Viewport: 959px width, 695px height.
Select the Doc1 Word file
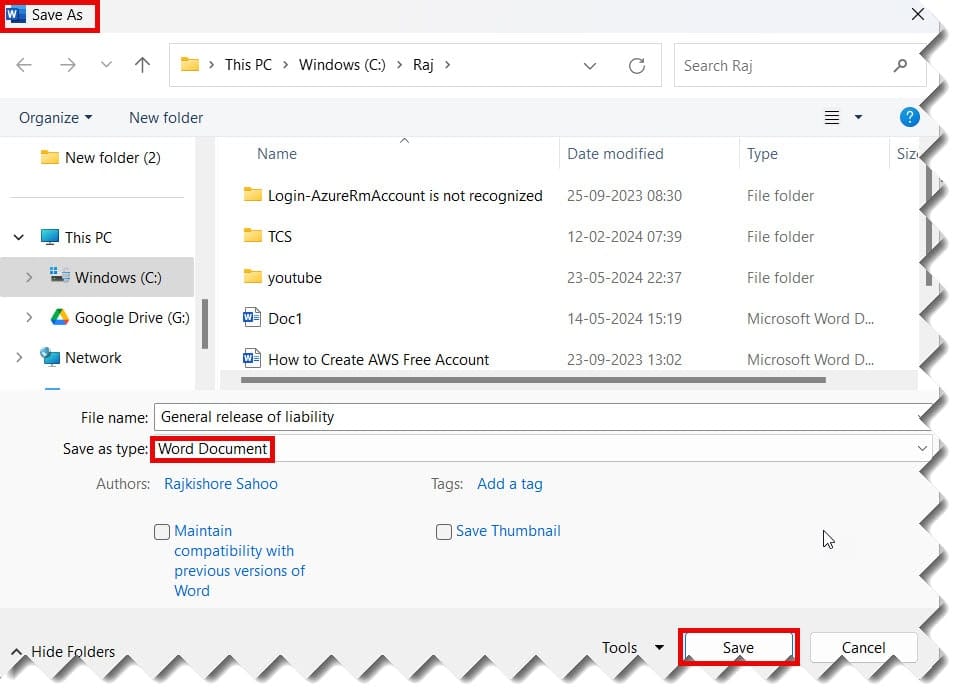pyautogui.click(x=285, y=319)
